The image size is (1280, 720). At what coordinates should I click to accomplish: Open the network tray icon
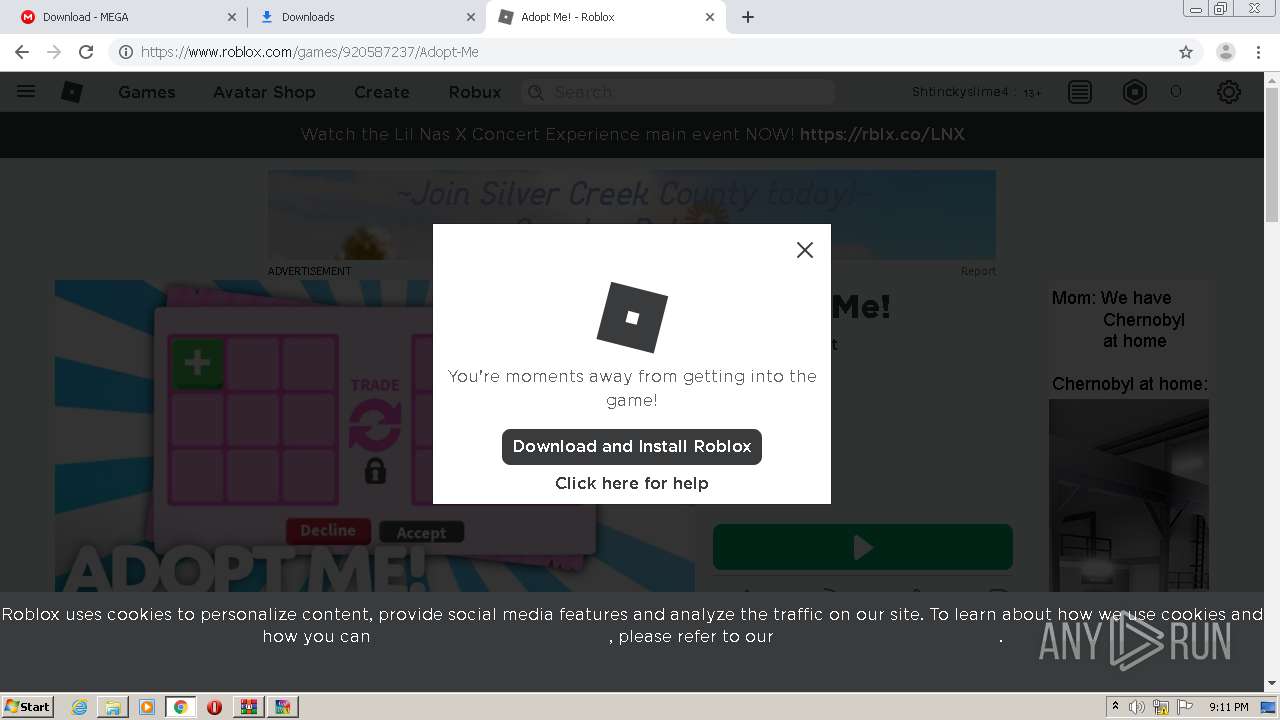(x=1161, y=707)
